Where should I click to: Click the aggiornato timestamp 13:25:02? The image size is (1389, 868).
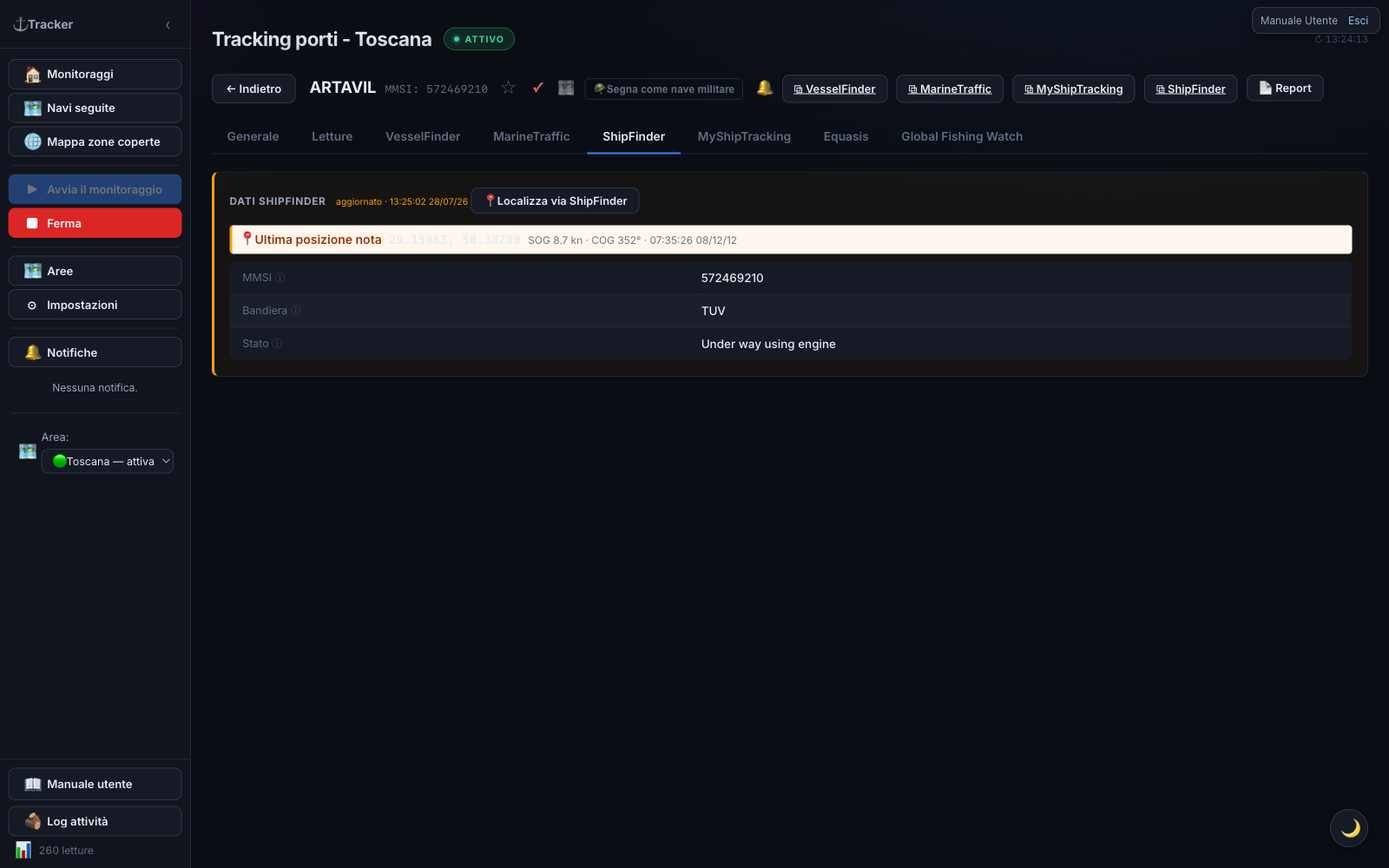pyautogui.click(x=402, y=201)
